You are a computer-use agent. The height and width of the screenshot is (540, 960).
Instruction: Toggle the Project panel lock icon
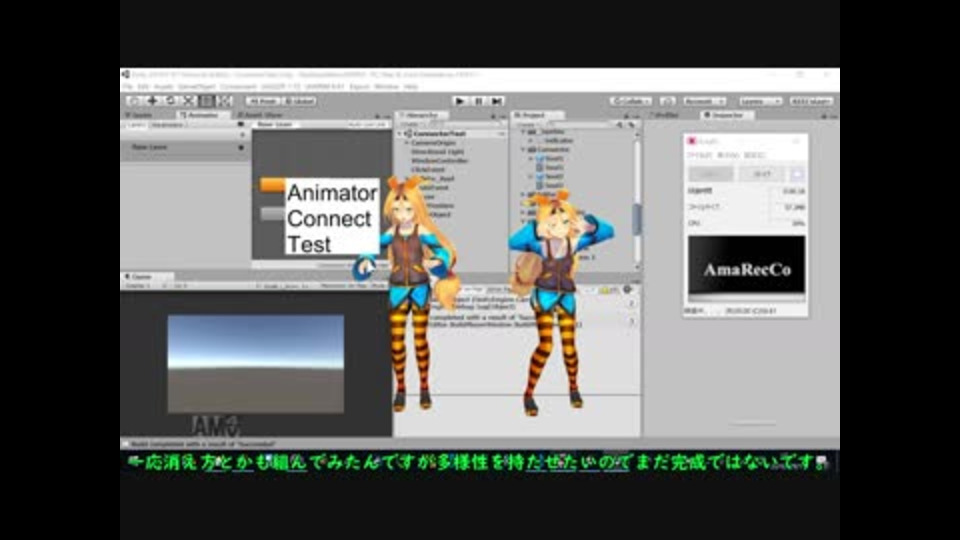point(626,116)
